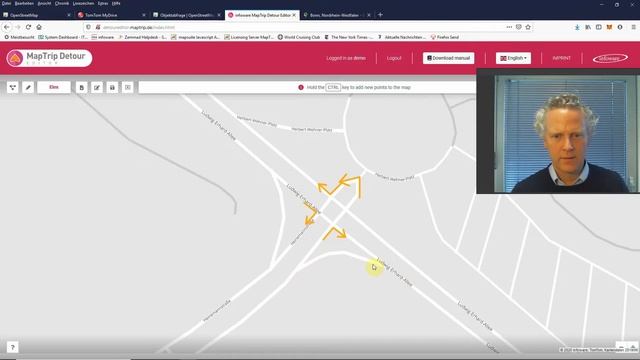Click the browser forward arrow

(x=18, y=27)
